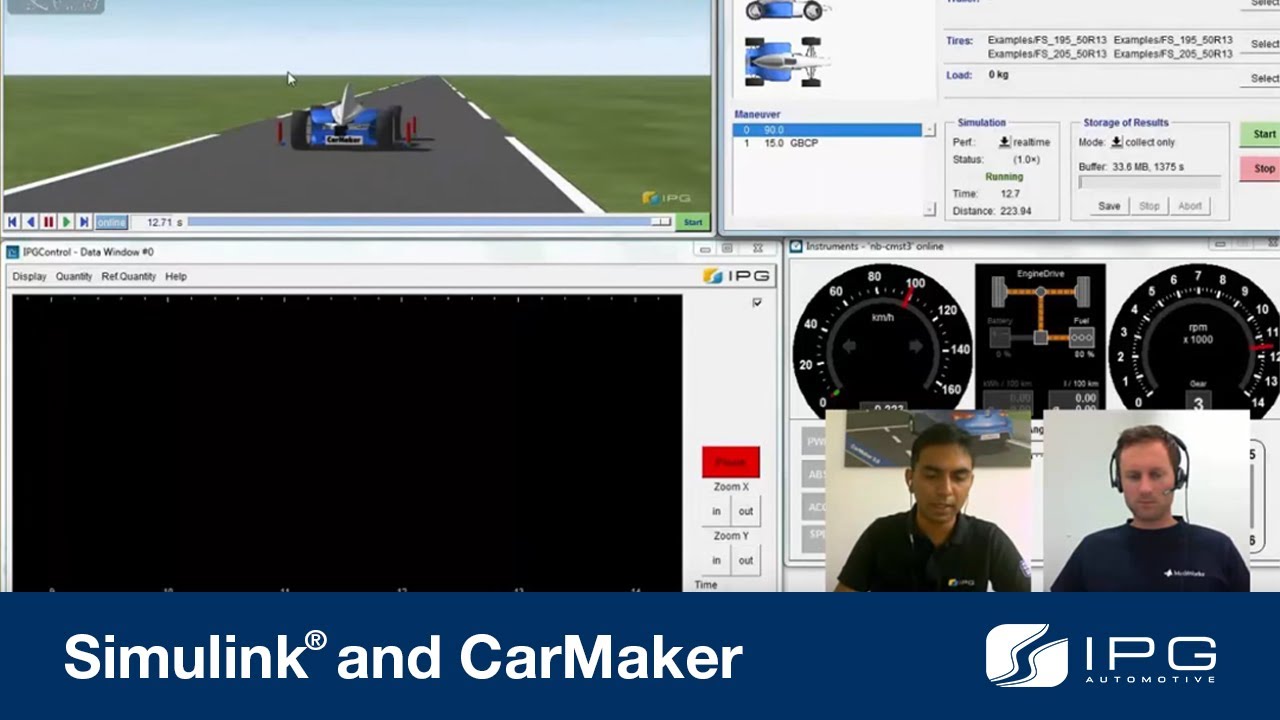Jump to start in IPGMovie playback bar

pos(12,222)
